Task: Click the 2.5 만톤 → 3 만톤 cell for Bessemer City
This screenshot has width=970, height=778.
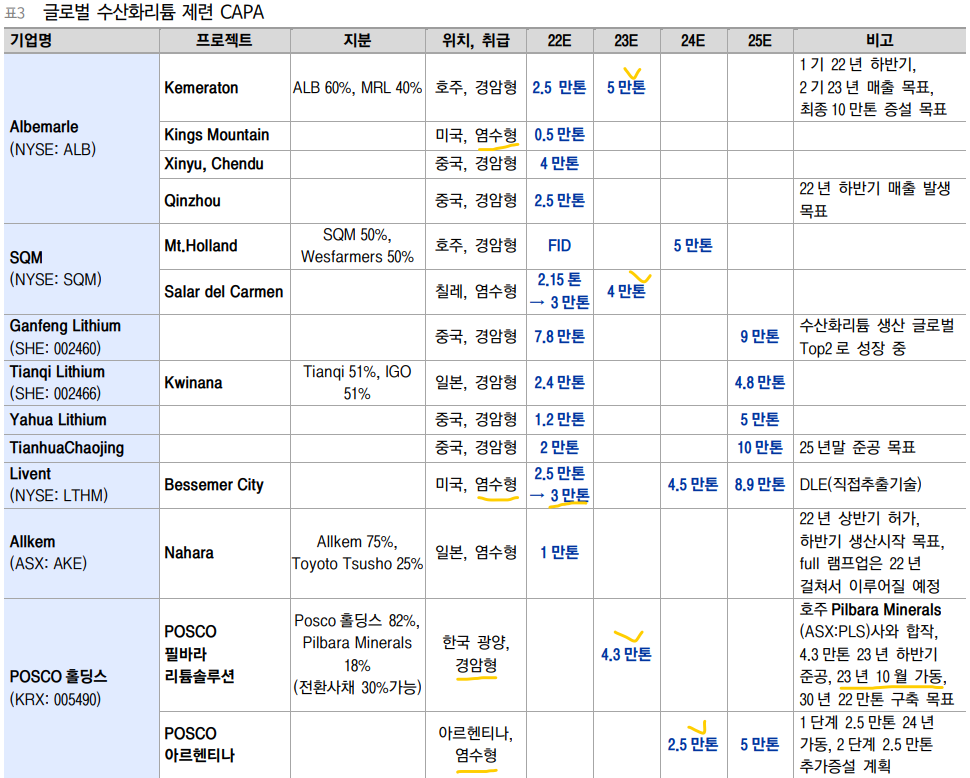Action: click(559, 485)
